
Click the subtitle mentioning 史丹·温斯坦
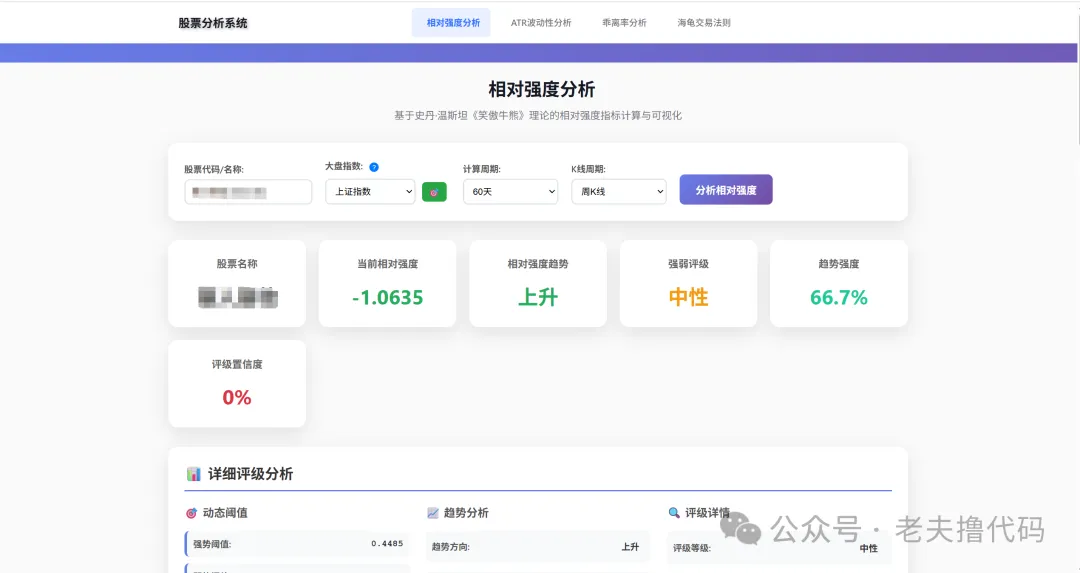tap(538, 116)
